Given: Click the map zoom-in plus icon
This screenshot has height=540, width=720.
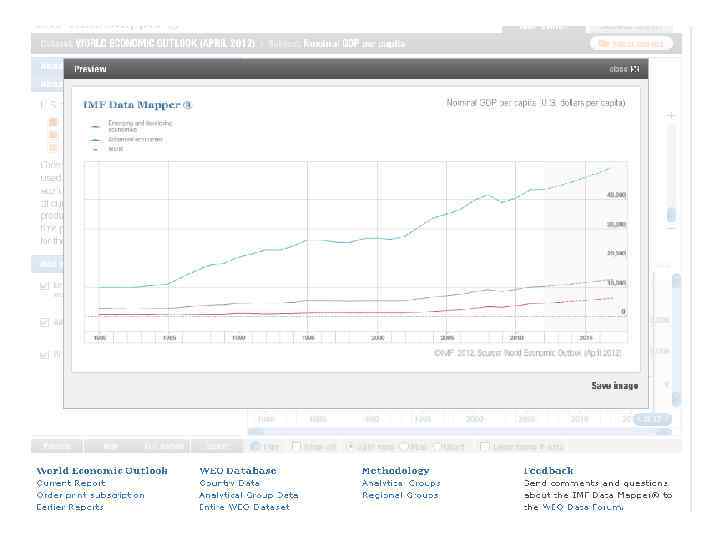Looking at the screenshot, I should [x=671, y=116].
